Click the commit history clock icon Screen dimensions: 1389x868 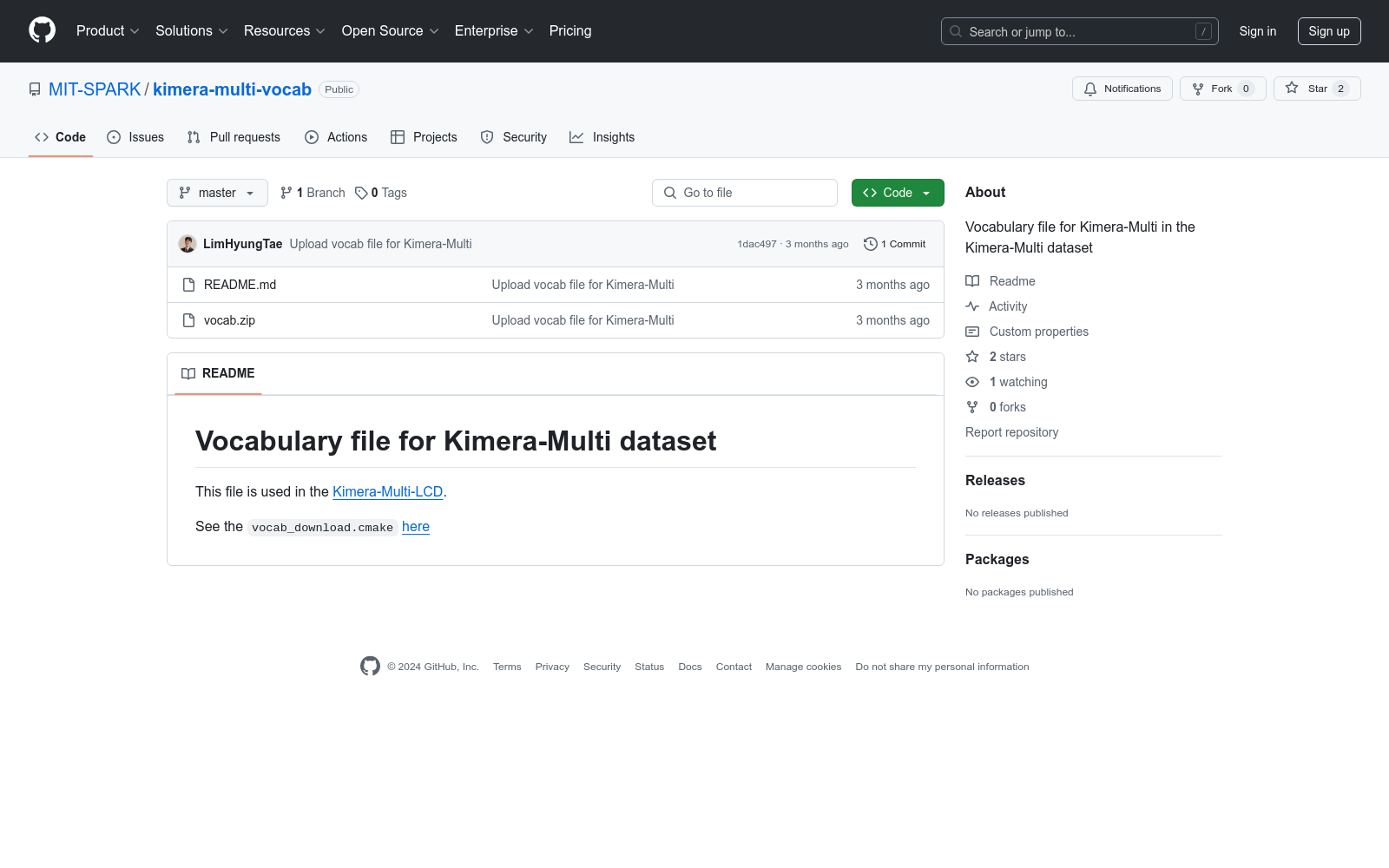click(x=871, y=244)
